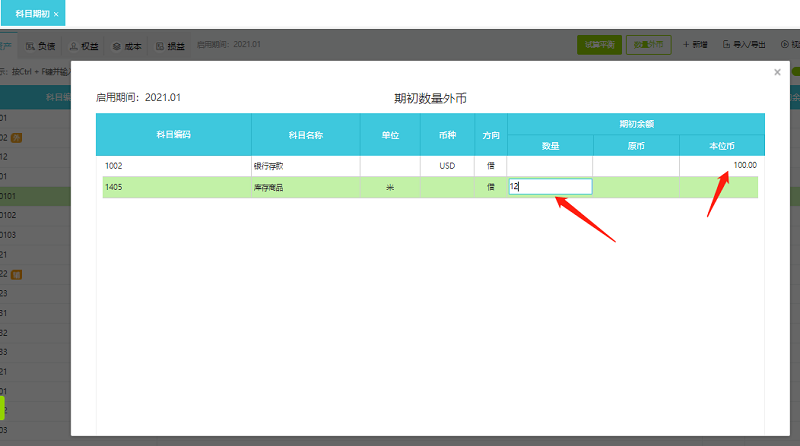Switch to the 成本 tab behind the dialog
800x446 pixels.
point(127,46)
